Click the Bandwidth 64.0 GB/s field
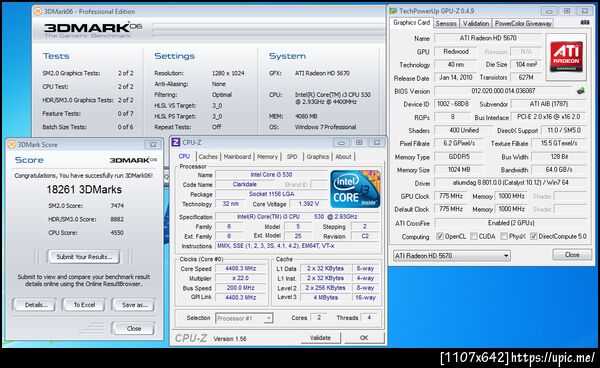The image size is (600, 368). tap(559, 169)
